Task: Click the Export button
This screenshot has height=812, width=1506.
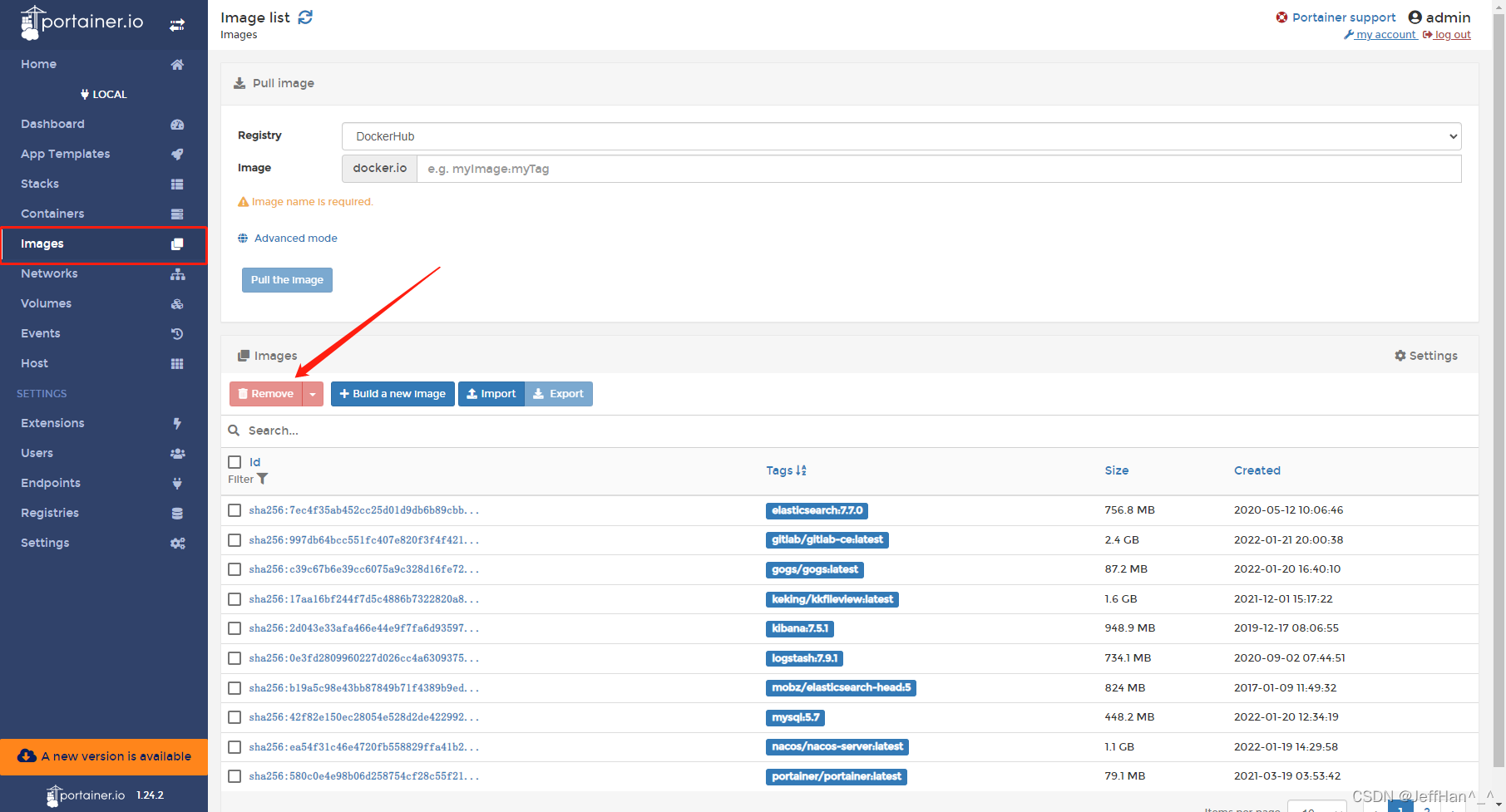Action: (559, 394)
